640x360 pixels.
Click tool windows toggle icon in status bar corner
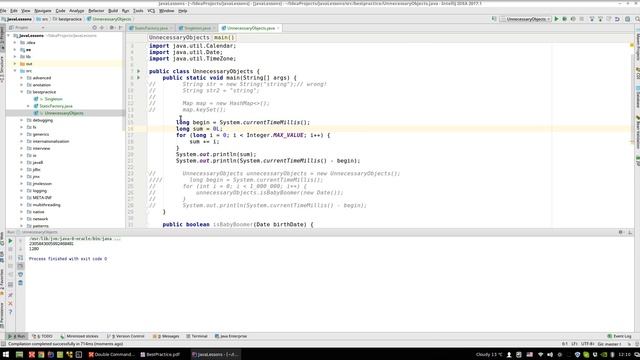pyautogui.click(x=3, y=344)
